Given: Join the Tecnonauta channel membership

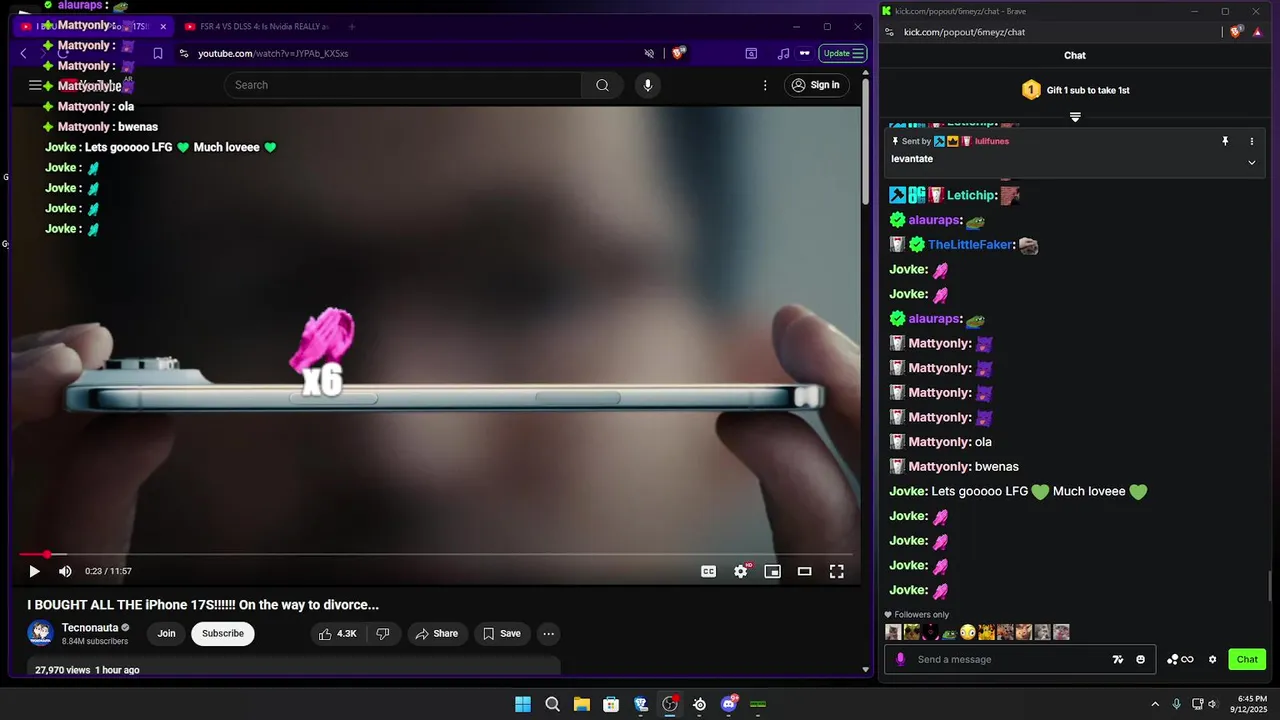Looking at the screenshot, I should coord(166,633).
